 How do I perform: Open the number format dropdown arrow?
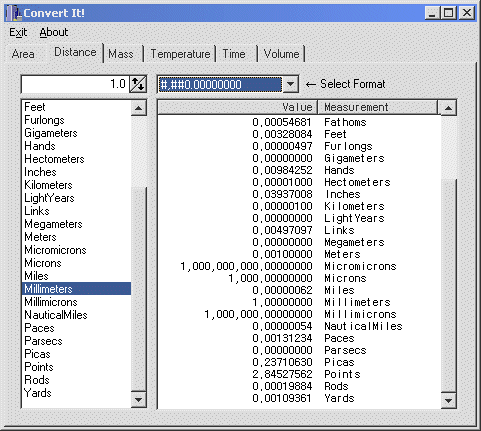pyautogui.click(x=290, y=84)
